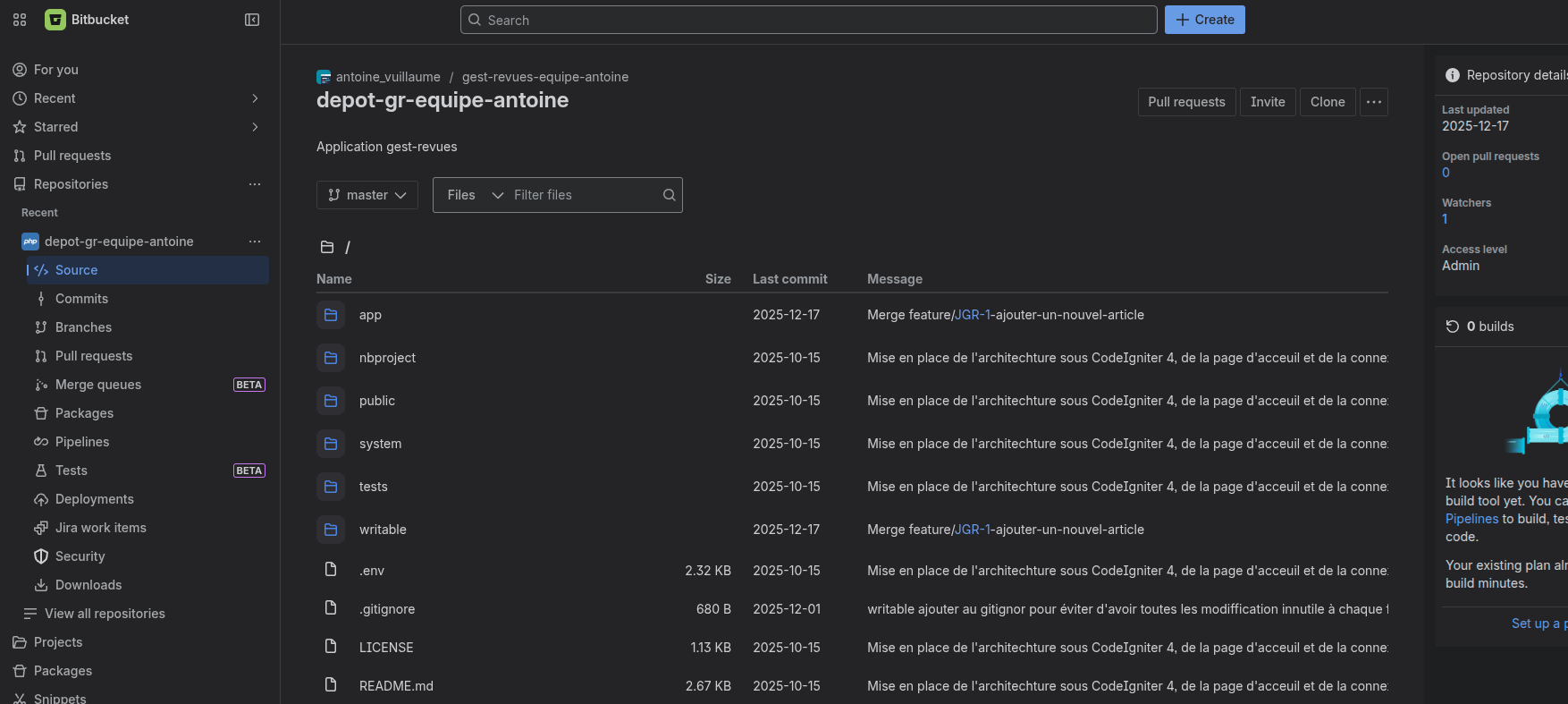
Task: Open the repository more actions ellipsis button
Action: [x=1374, y=102]
